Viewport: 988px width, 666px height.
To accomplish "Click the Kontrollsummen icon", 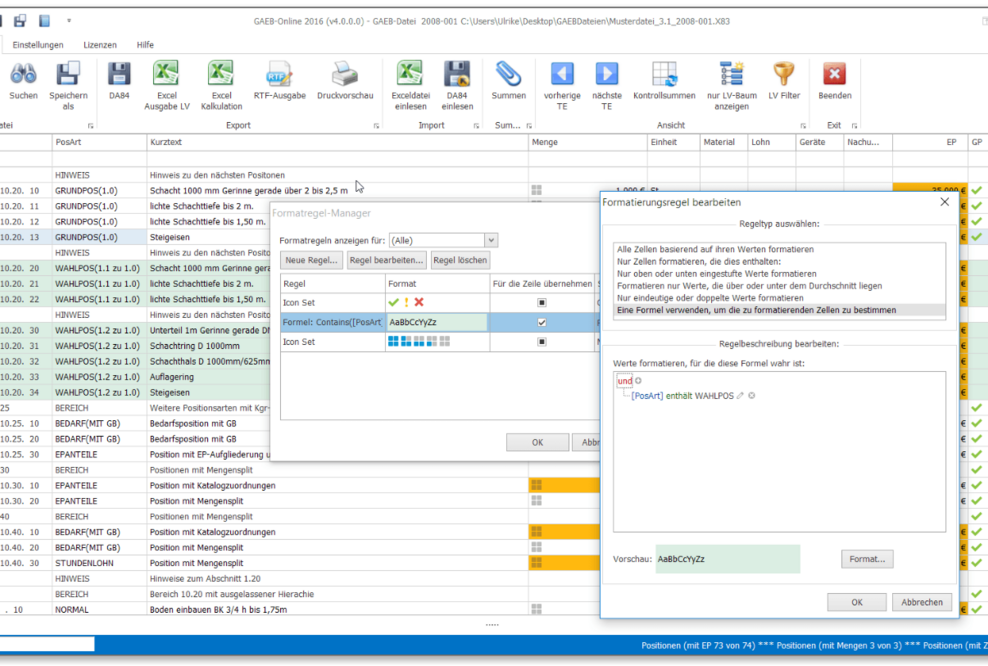I will pos(664,75).
